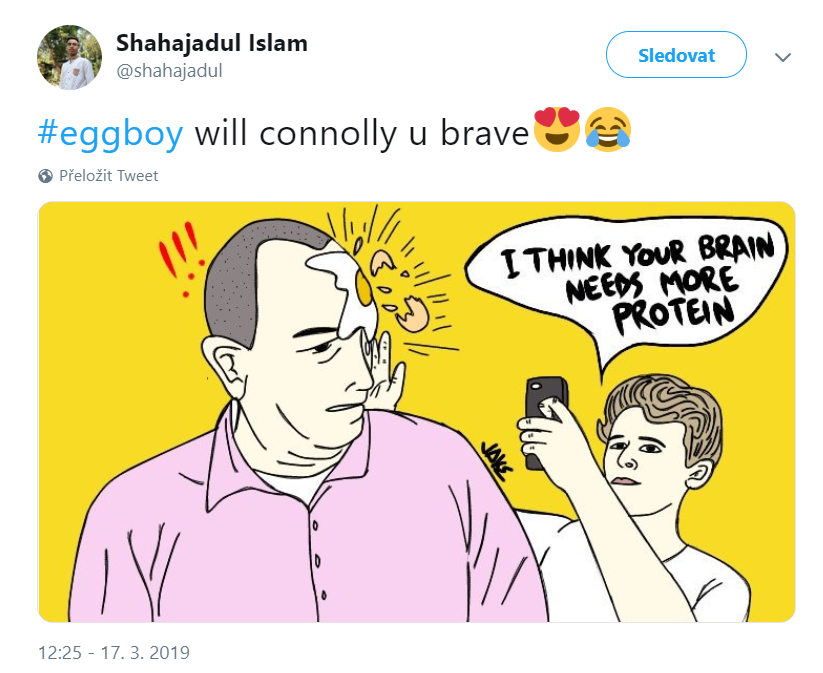The image size is (823, 673).
Task: Open Shahajadul Islam's profile avatar
Action: (x=69, y=57)
